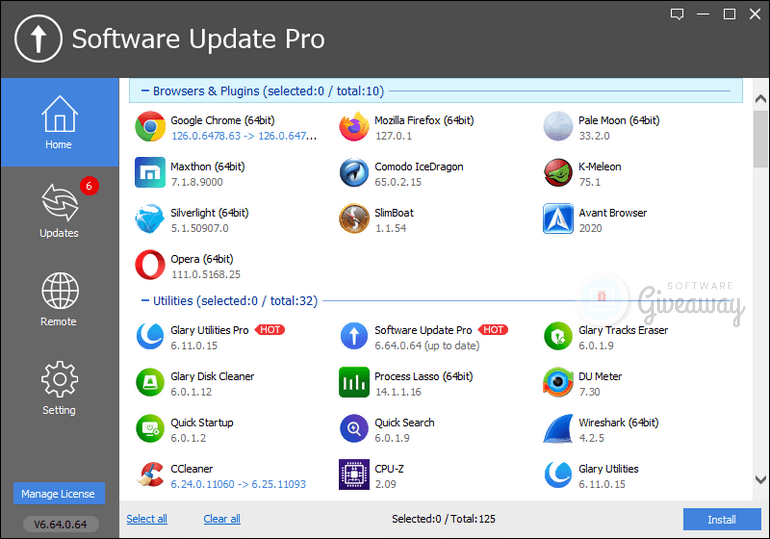Collapse the Utilities section
This screenshot has height=539, width=770.
click(145, 300)
